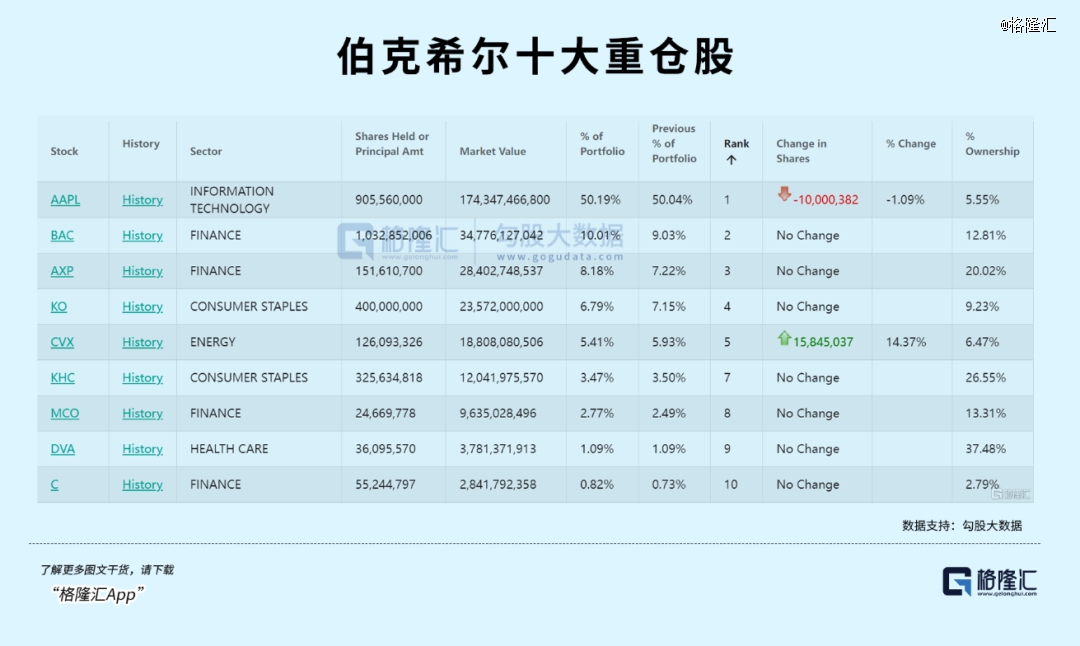Open the AXP stock link
The image size is (1080, 646).
click(x=62, y=271)
